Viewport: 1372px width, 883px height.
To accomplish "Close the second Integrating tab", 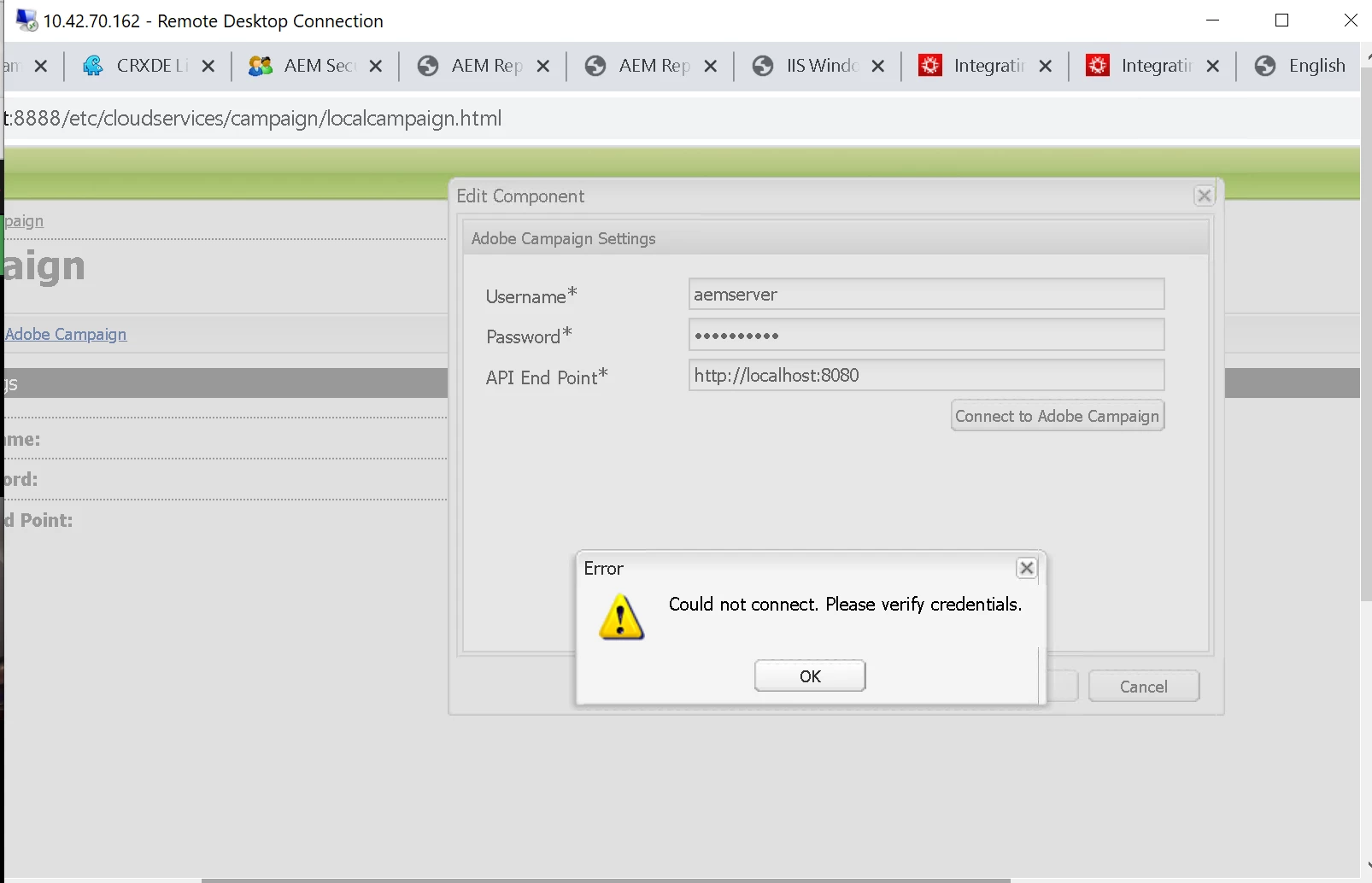I will click(1212, 66).
